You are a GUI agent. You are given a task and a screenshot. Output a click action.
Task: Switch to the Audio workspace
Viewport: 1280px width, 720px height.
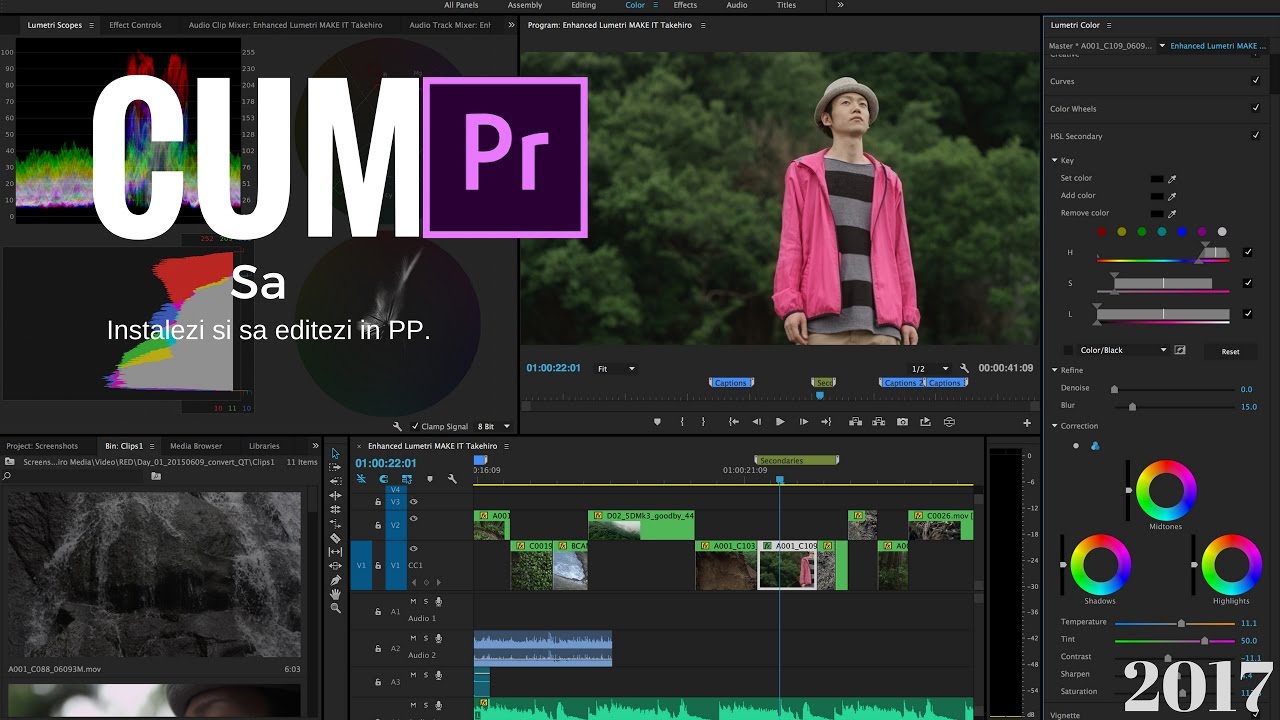pos(736,5)
